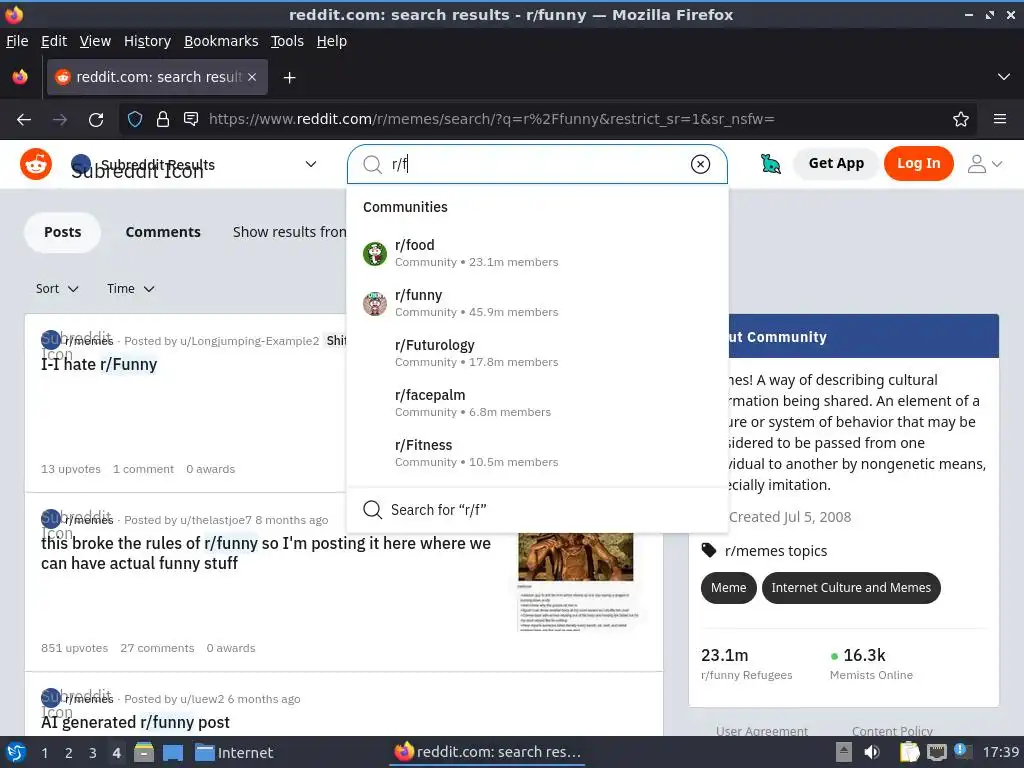This screenshot has height=768, width=1024.
Task: Open Firefox View icon in tab bar
Action: point(20,77)
